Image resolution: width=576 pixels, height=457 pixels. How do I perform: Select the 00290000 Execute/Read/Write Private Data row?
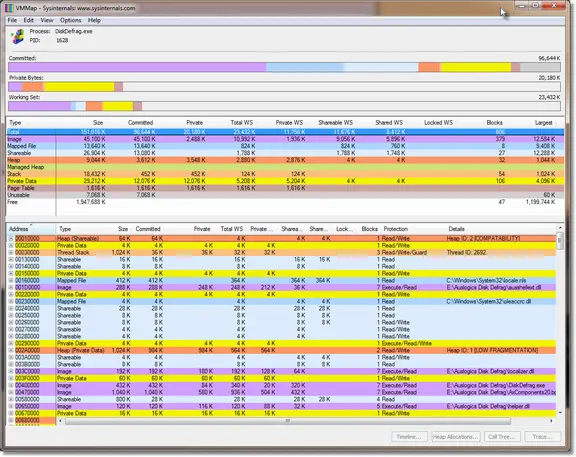281,343
